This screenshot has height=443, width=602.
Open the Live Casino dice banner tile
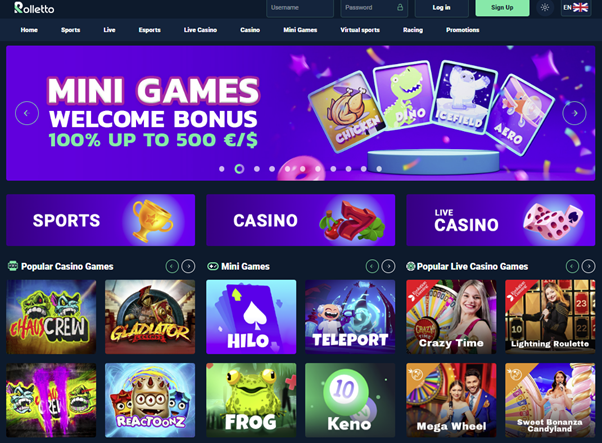tap(501, 220)
